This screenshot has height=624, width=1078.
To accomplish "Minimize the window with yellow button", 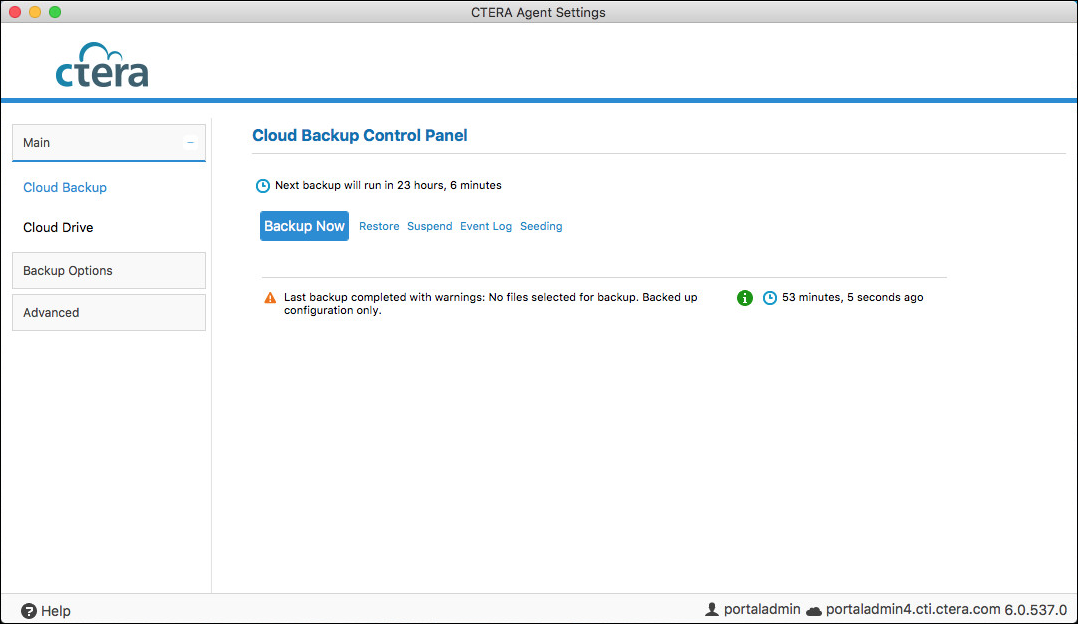I will tap(35, 12).
